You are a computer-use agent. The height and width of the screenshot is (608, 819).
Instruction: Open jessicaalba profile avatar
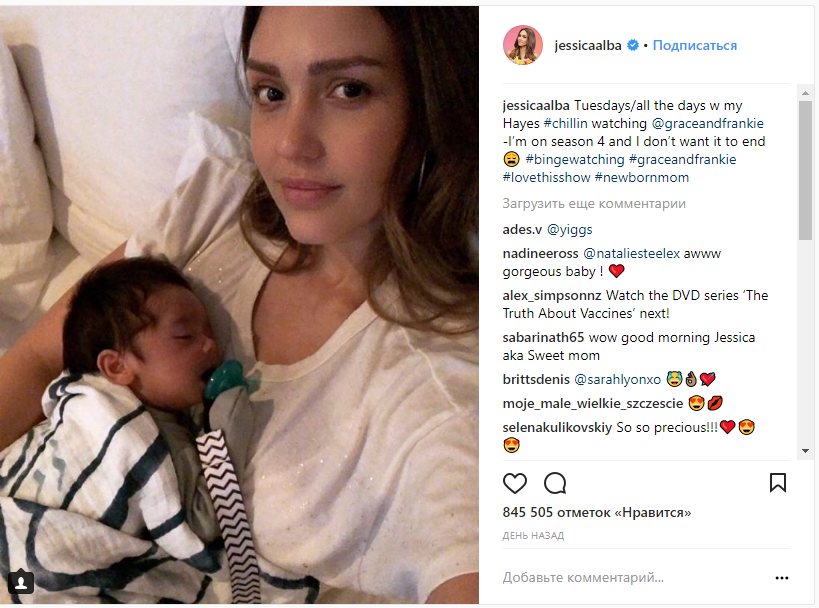[x=522, y=45]
